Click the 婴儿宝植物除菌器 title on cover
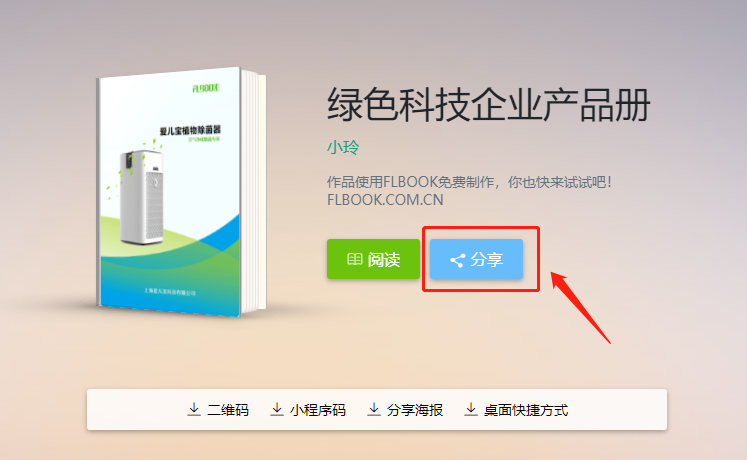 (190, 130)
